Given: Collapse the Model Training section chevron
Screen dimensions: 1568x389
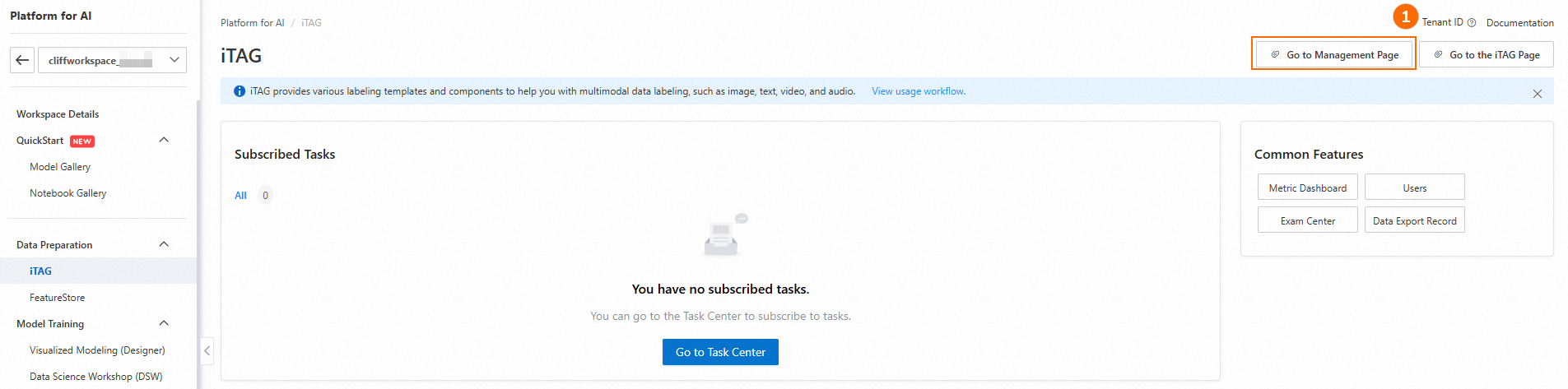Looking at the screenshot, I should [x=164, y=323].
